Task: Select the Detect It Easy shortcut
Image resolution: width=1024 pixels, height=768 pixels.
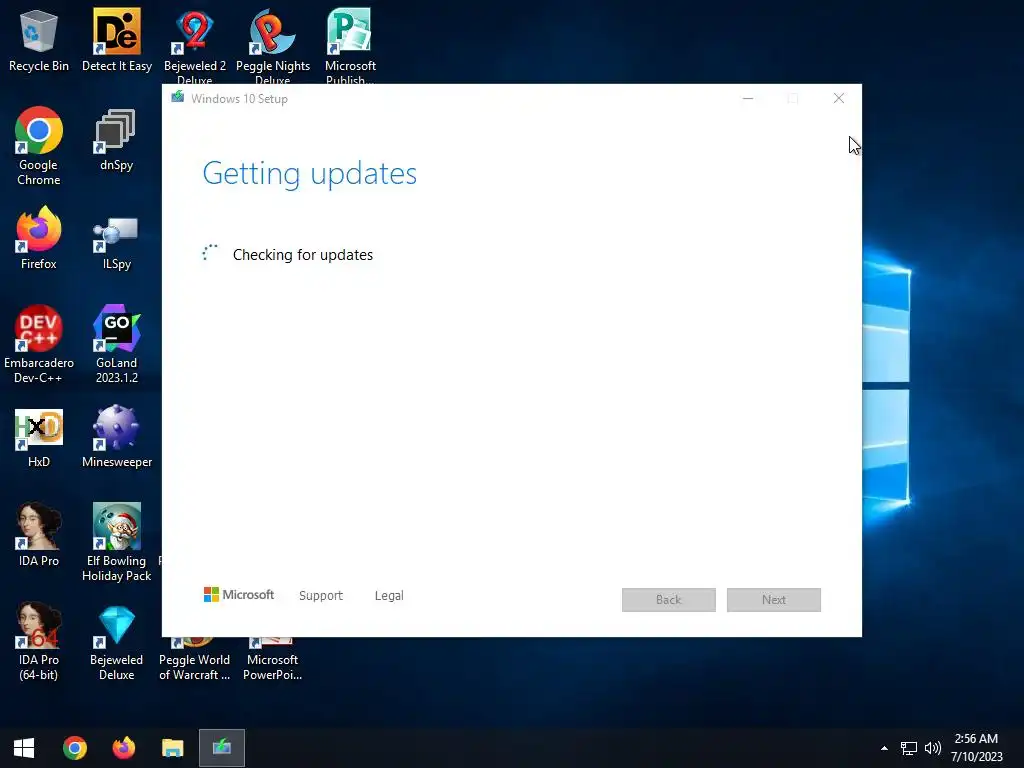Action: point(117,40)
